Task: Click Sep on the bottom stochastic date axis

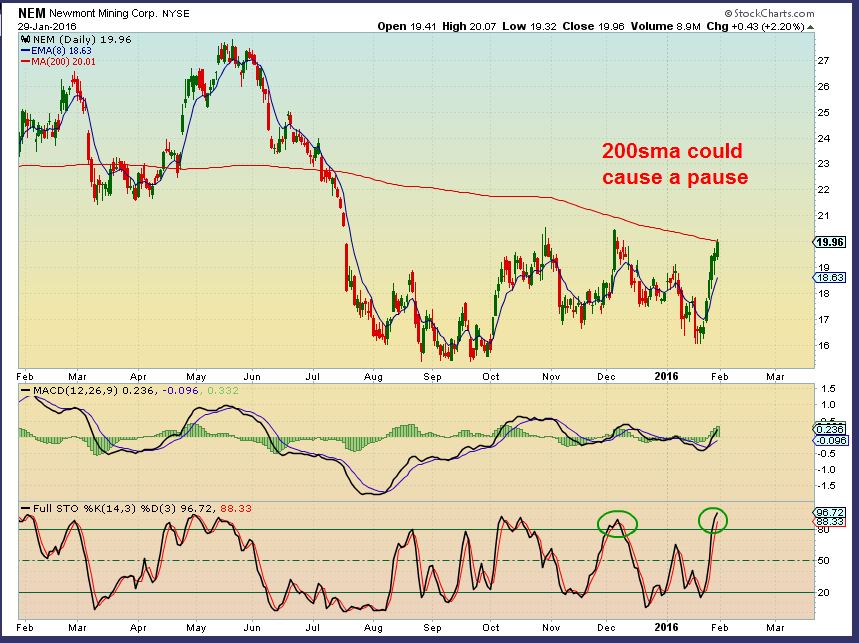Action: [432, 628]
